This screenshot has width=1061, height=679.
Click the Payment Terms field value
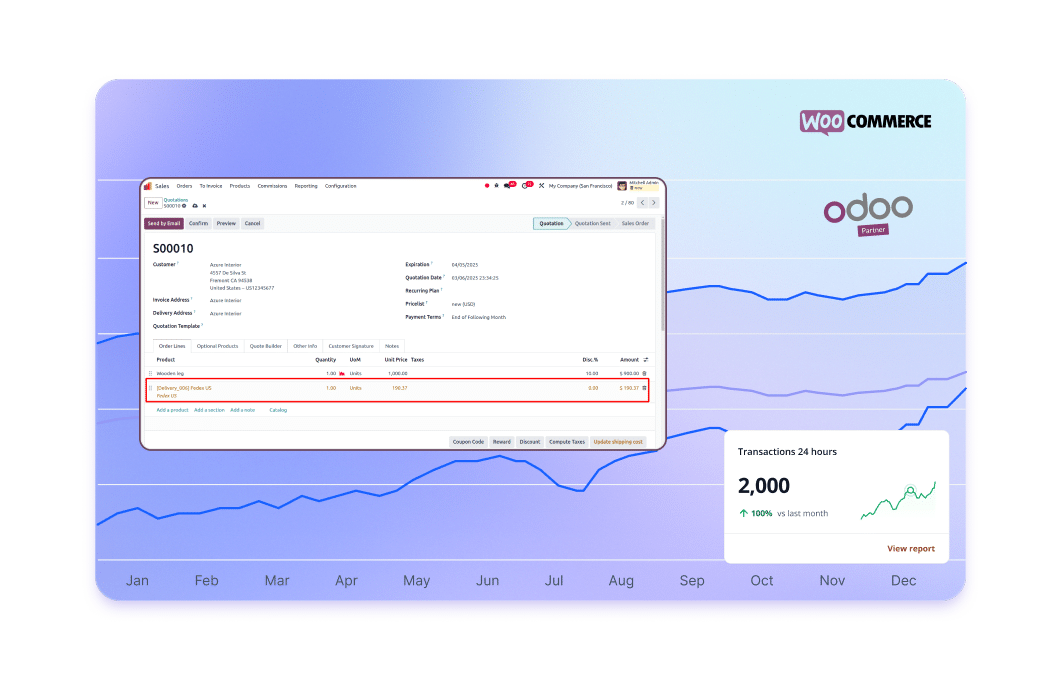click(x=479, y=317)
